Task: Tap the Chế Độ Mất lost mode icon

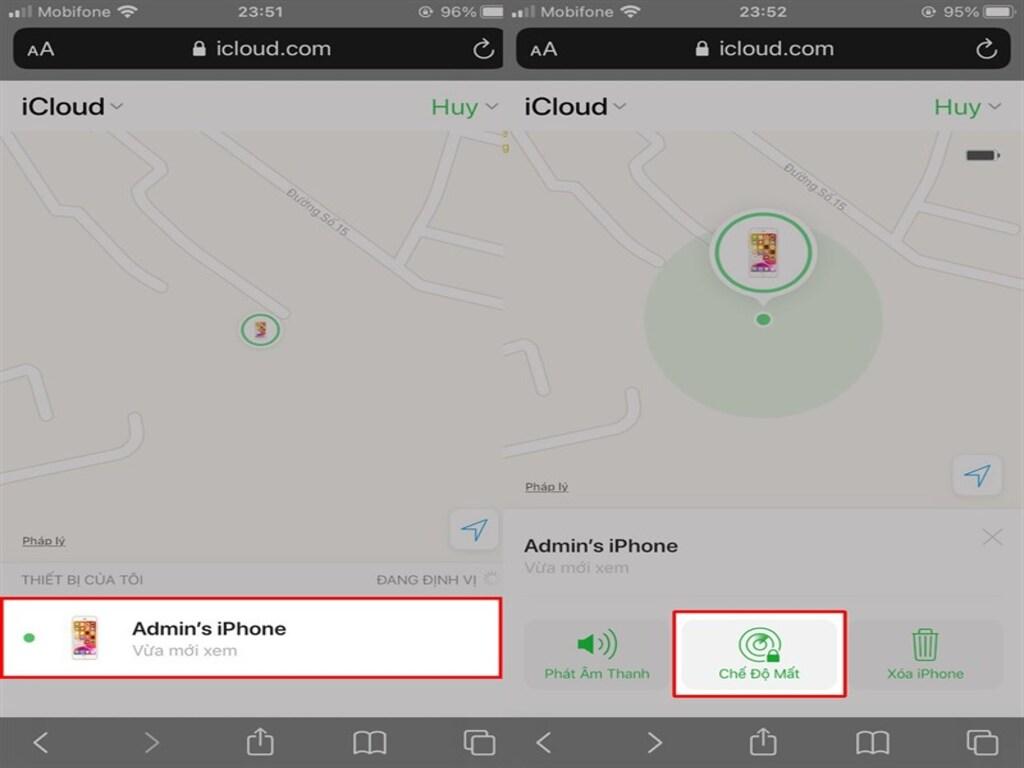Action: (x=760, y=645)
